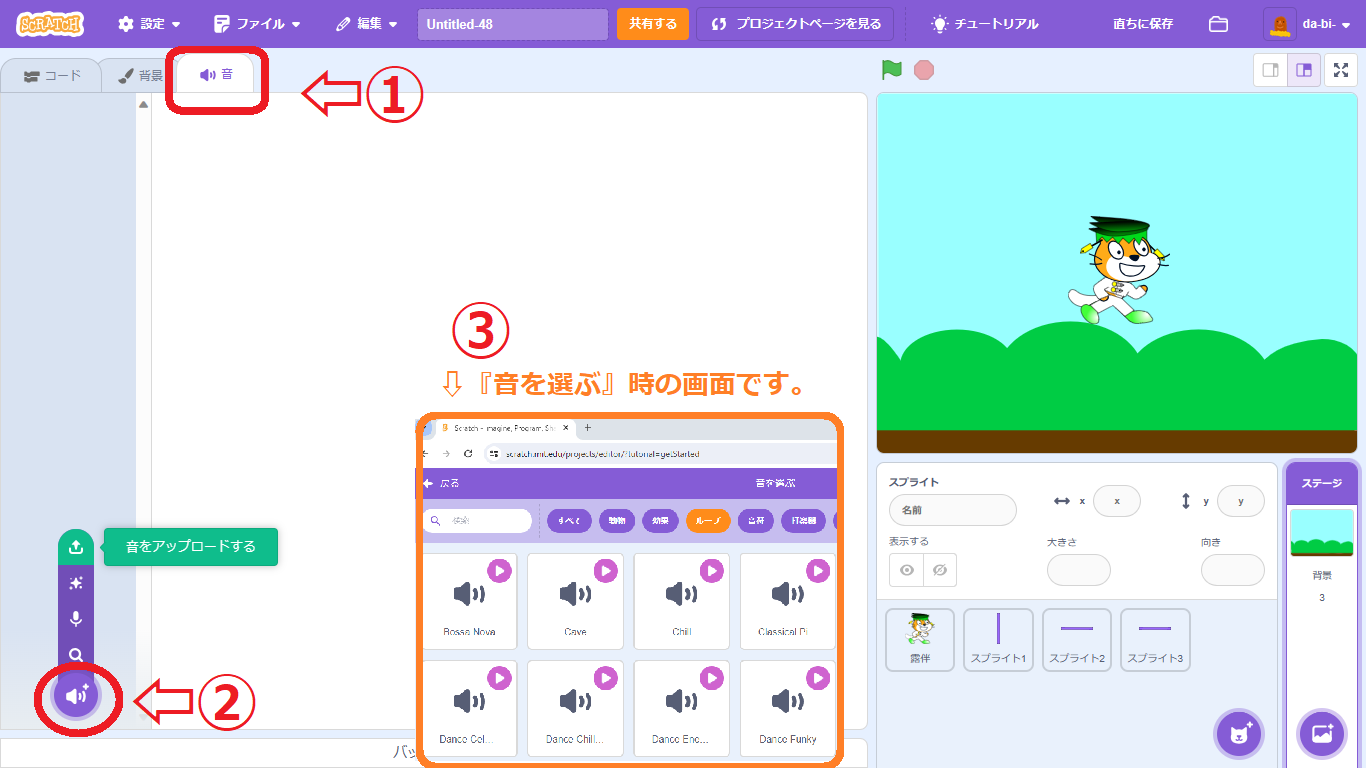Image resolution: width=1366 pixels, height=768 pixels.
Task: Click the sprite 名前 input field
Action: tap(952, 510)
